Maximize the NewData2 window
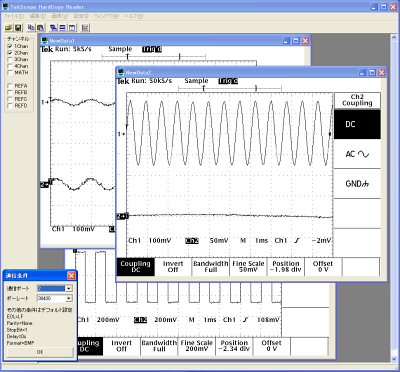This screenshot has width=400, height=372. [372, 72]
